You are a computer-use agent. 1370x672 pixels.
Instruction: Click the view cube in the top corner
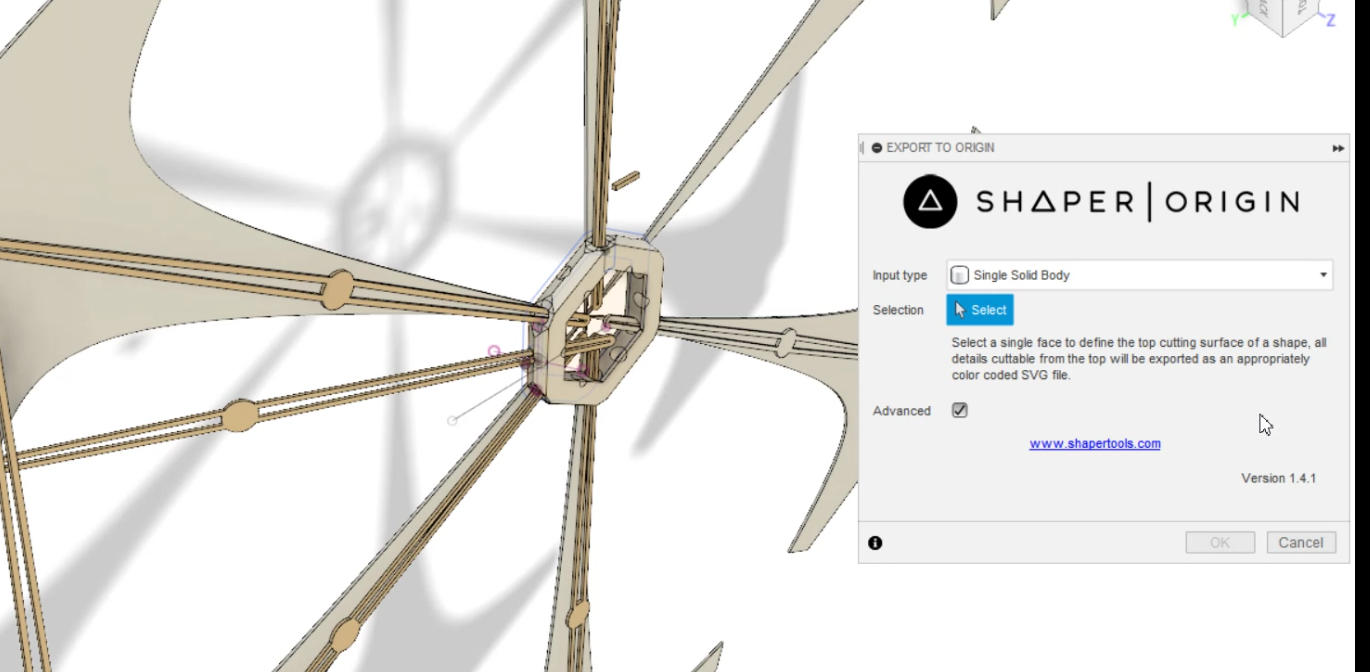pos(1288,14)
